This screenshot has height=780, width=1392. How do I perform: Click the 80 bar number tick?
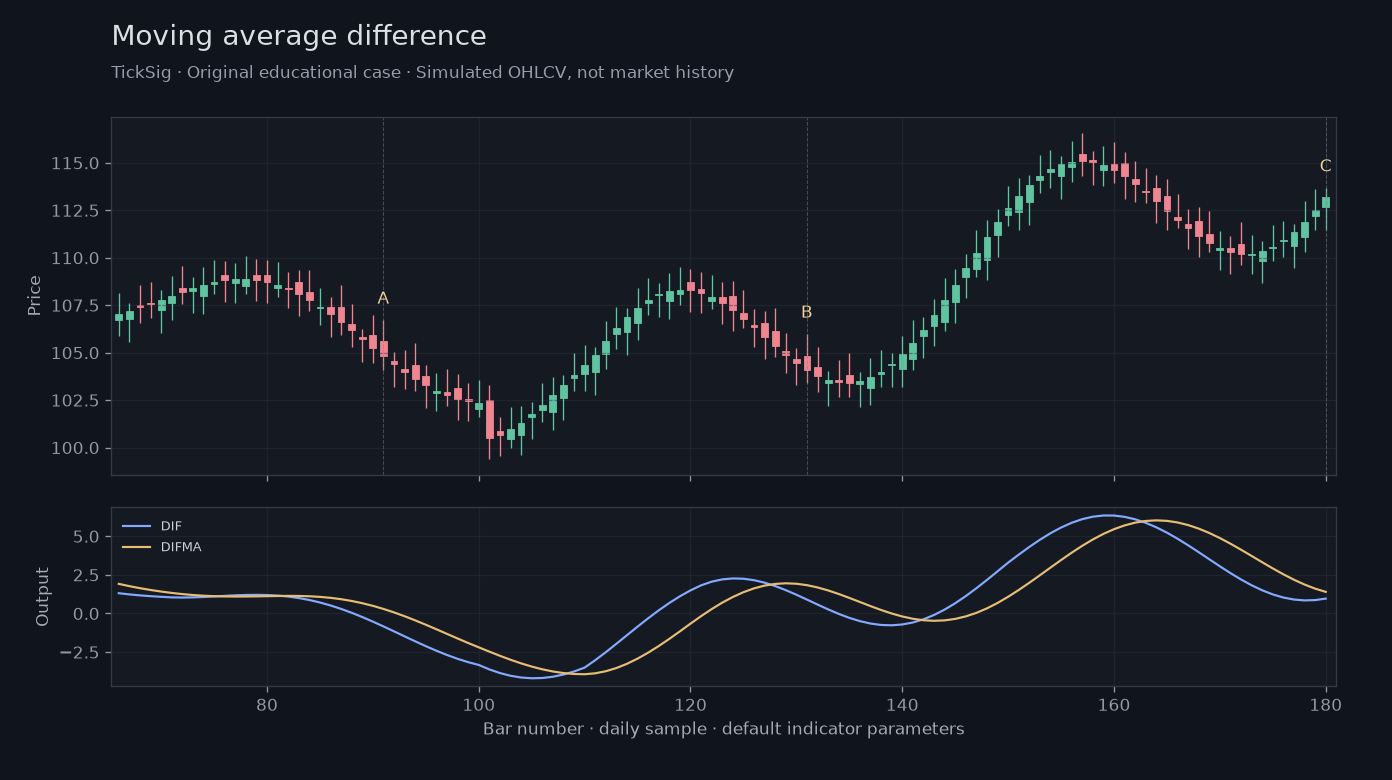pos(267,703)
